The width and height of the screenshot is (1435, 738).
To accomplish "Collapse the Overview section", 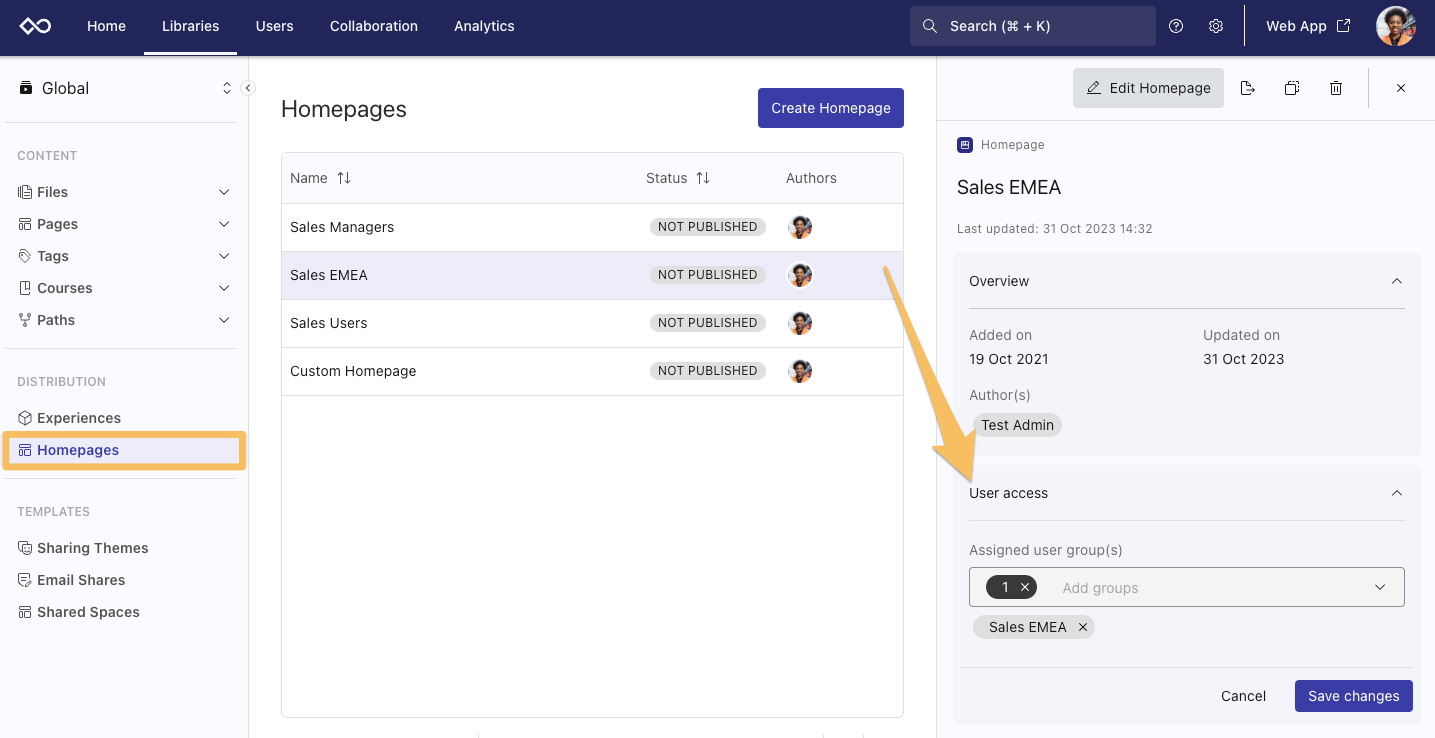I will tap(1397, 281).
